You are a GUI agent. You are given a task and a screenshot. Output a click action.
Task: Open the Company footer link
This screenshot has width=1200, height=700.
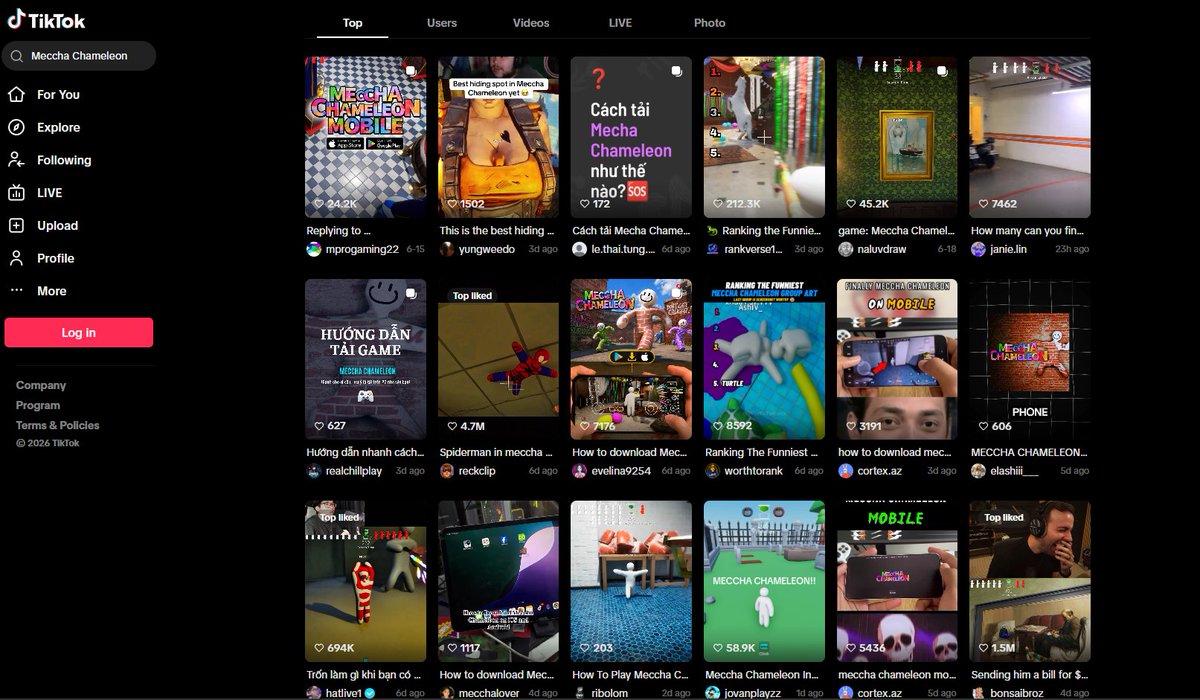(x=41, y=385)
